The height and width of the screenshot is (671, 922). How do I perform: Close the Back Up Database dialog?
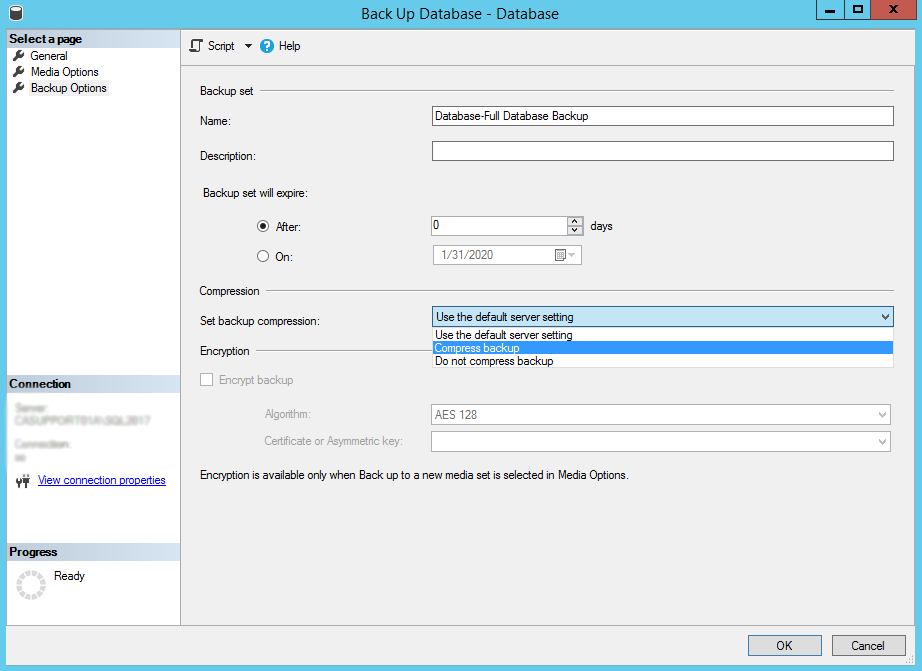[x=893, y=10]
